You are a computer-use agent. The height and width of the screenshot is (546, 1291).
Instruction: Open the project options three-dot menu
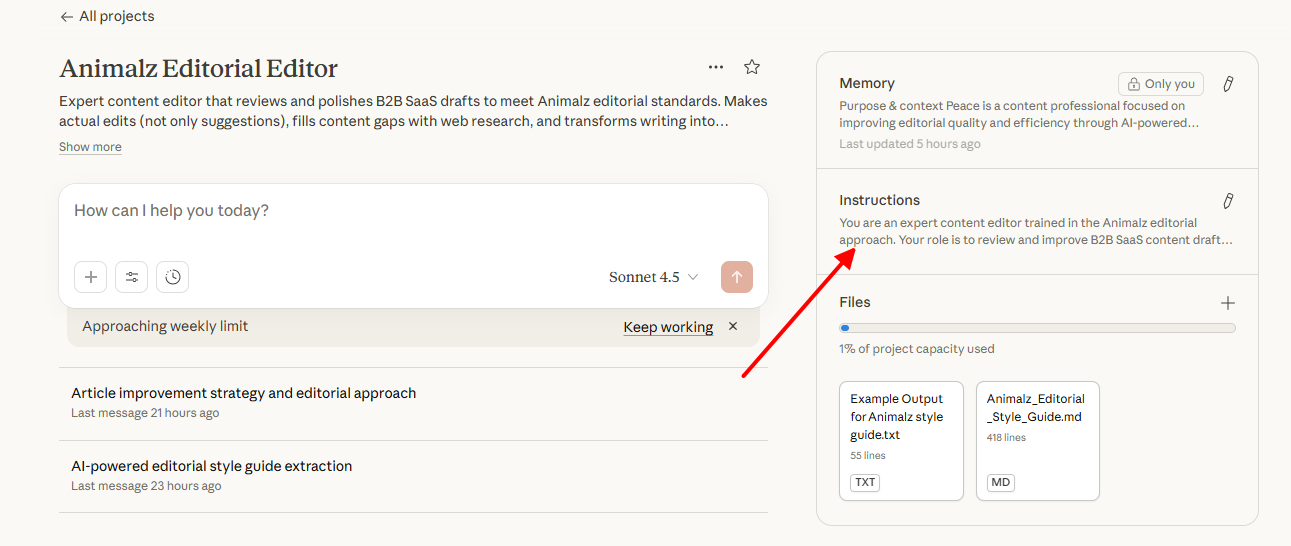click(x=716, y=67)
